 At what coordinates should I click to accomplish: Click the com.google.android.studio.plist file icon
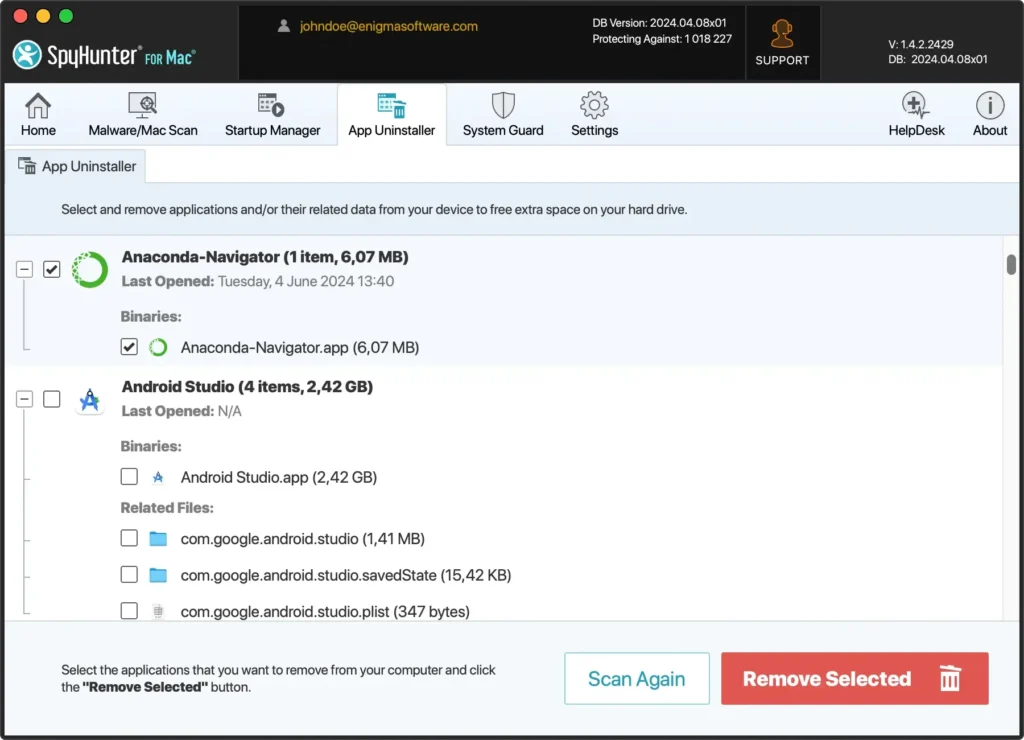point(158,611)
